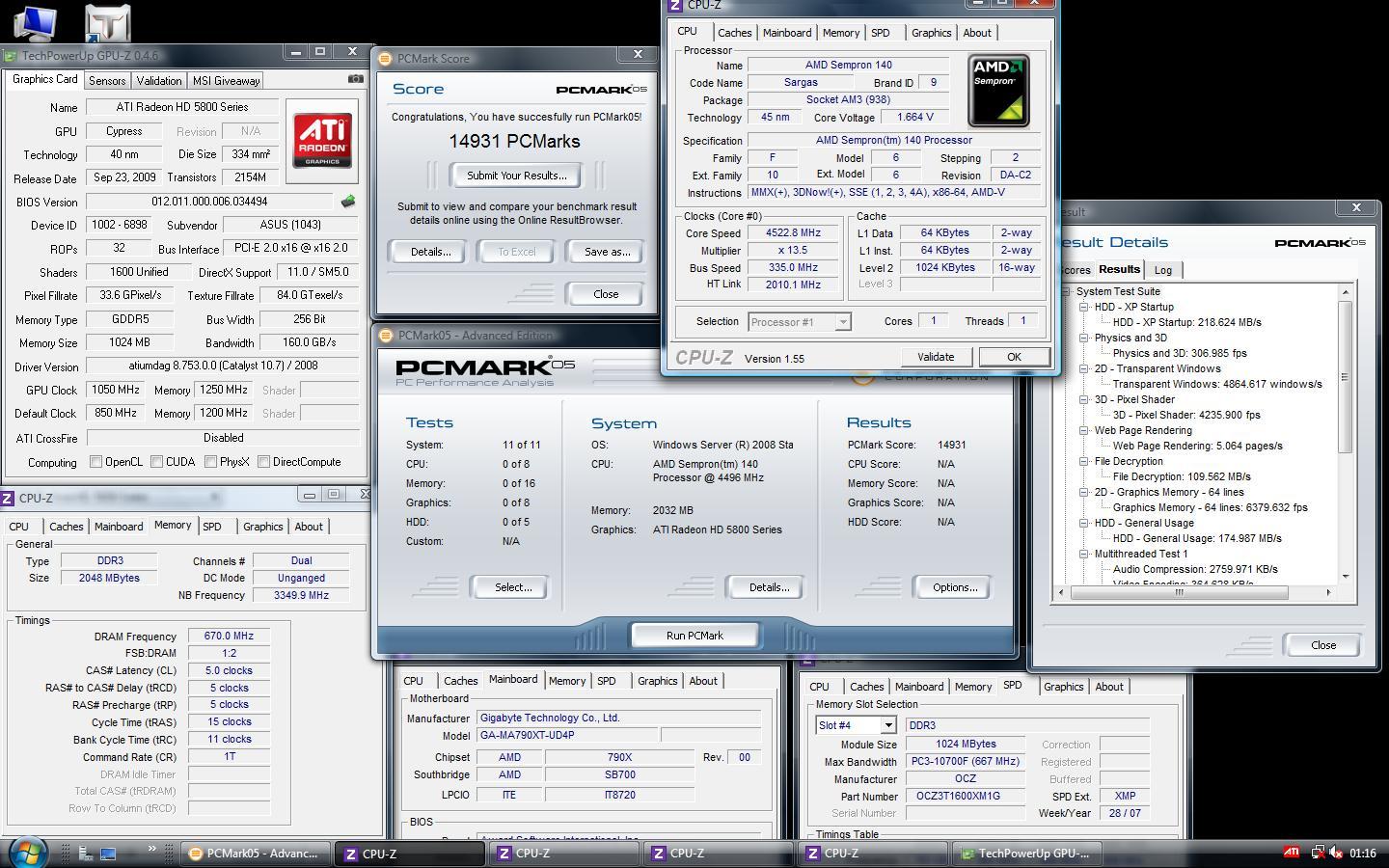Click the taskbar clock showing 01:16
This screenshot has width=1389, height=868.
click(x=1363, y=853)
